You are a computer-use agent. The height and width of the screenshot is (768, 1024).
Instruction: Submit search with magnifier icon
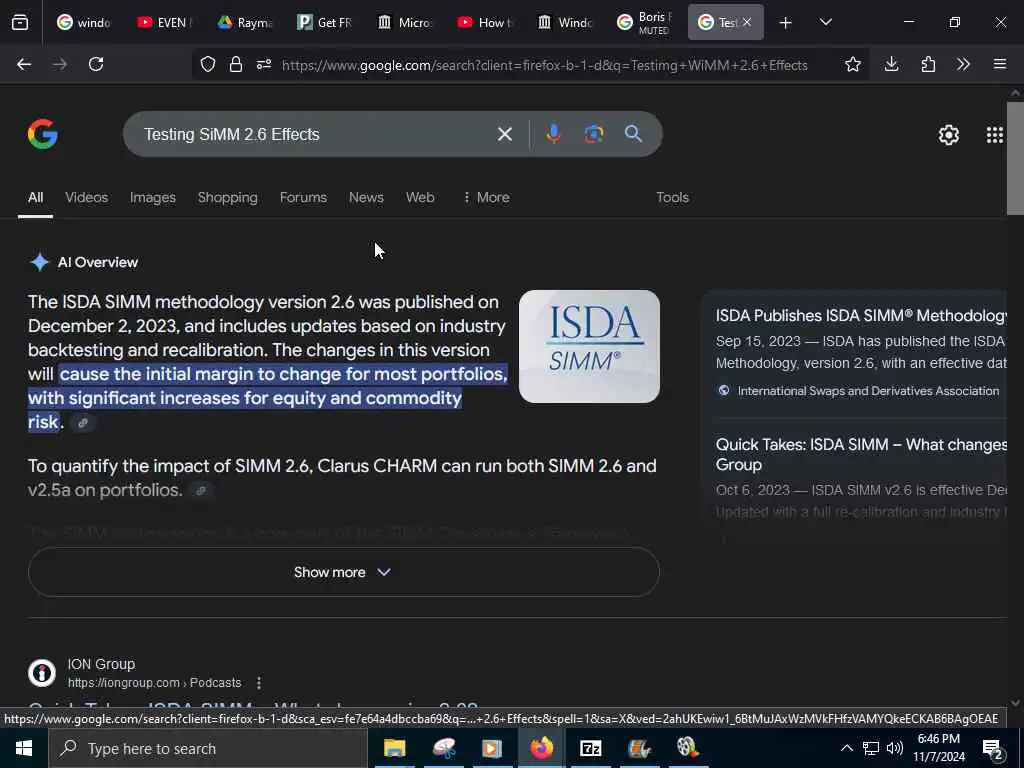pyautogui.click(x=633, y=134)
